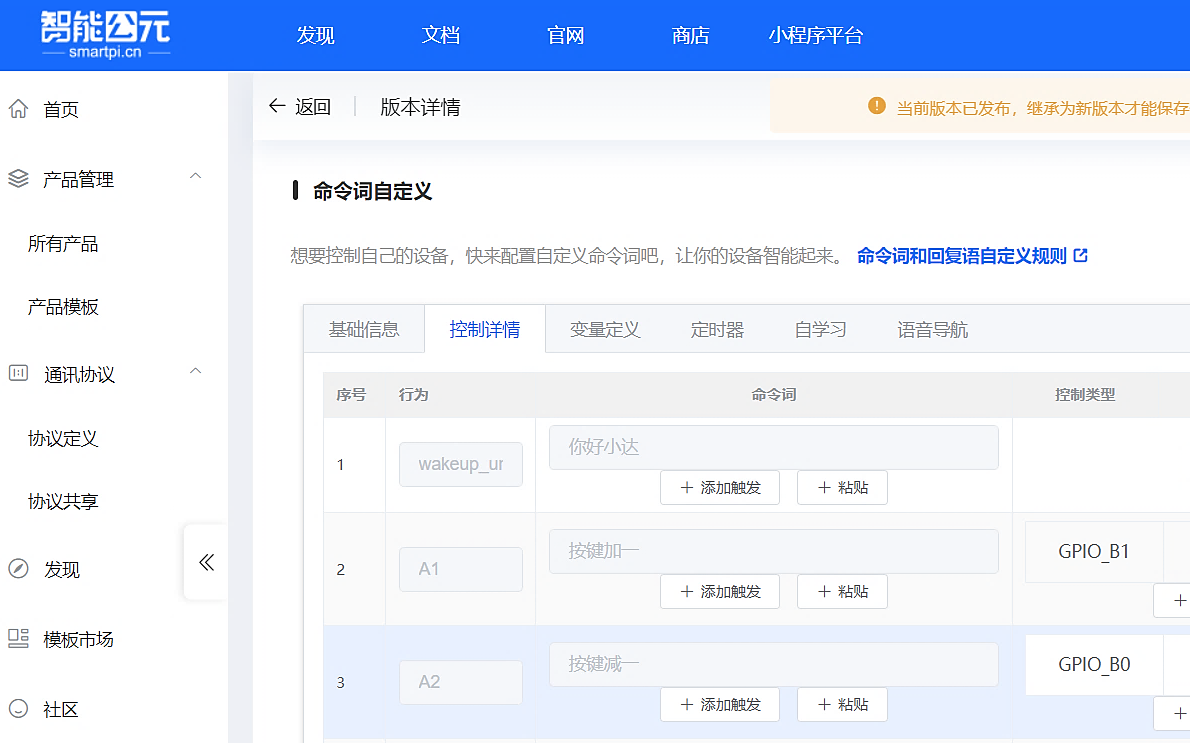Switch to the 变量定义 tab
Image resolution: width=1190 pixels, height=743 pixels.
[x=605, y=330]
